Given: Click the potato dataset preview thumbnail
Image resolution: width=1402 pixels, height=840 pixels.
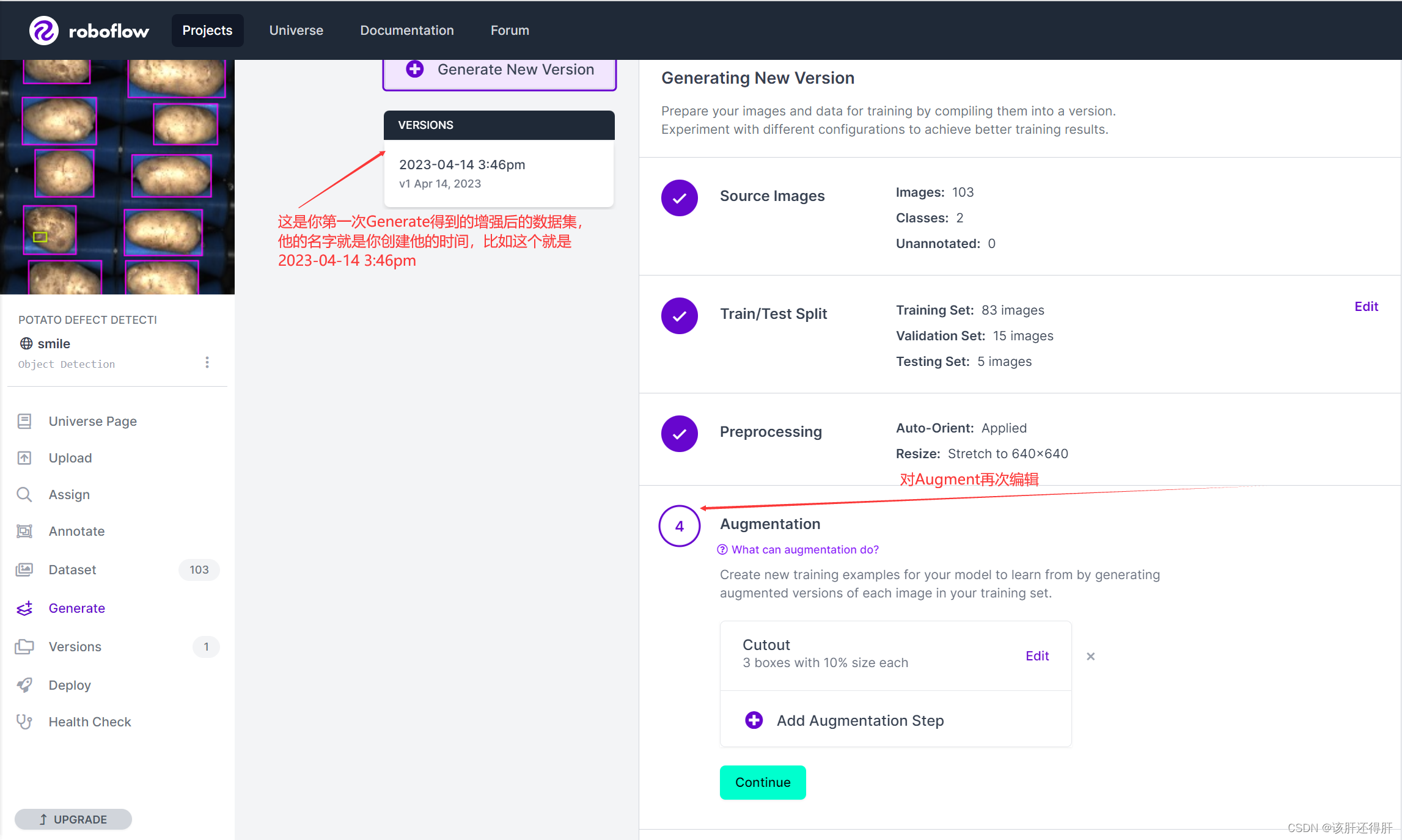Looking at the screenshot, I should point(117,177).
